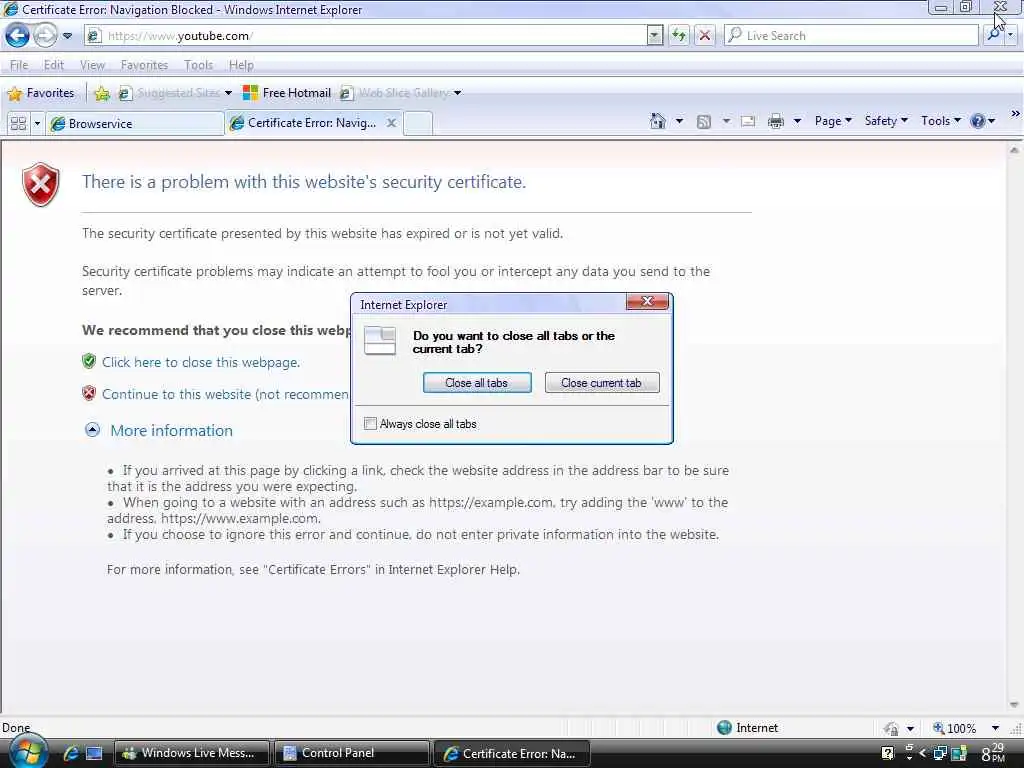This screenshot has width=1024, height=768.
Task: Open a new blank tab
Action: click(418, 123)
